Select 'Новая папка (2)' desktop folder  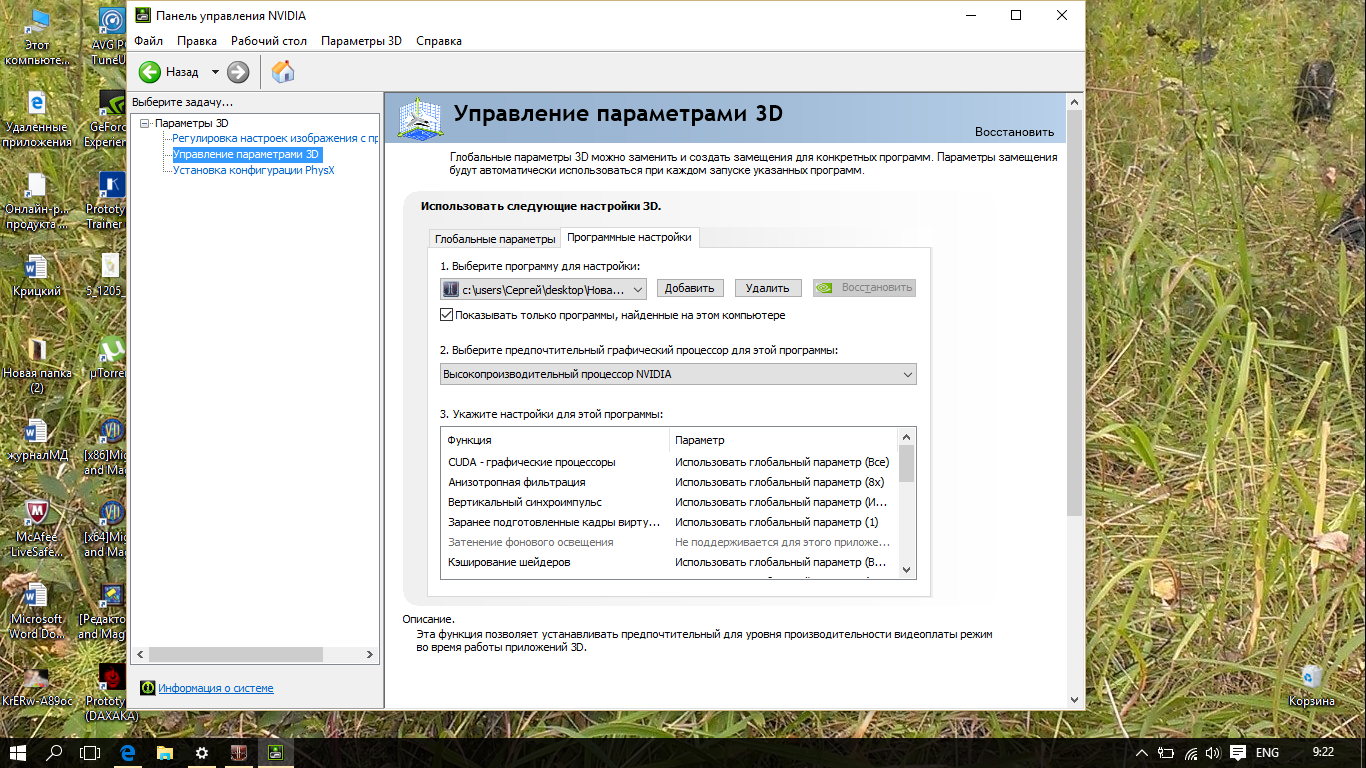37,366
